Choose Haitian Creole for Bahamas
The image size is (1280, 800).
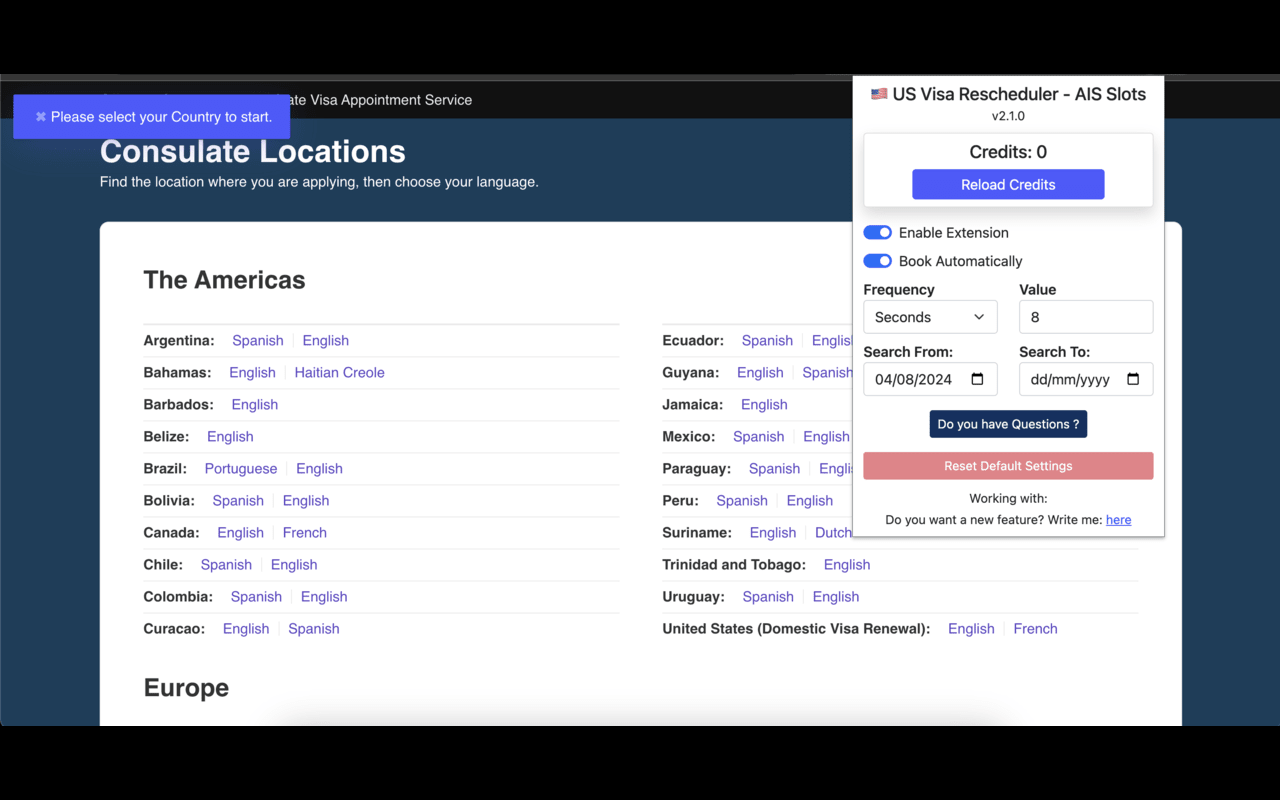[x=340, y=373]
